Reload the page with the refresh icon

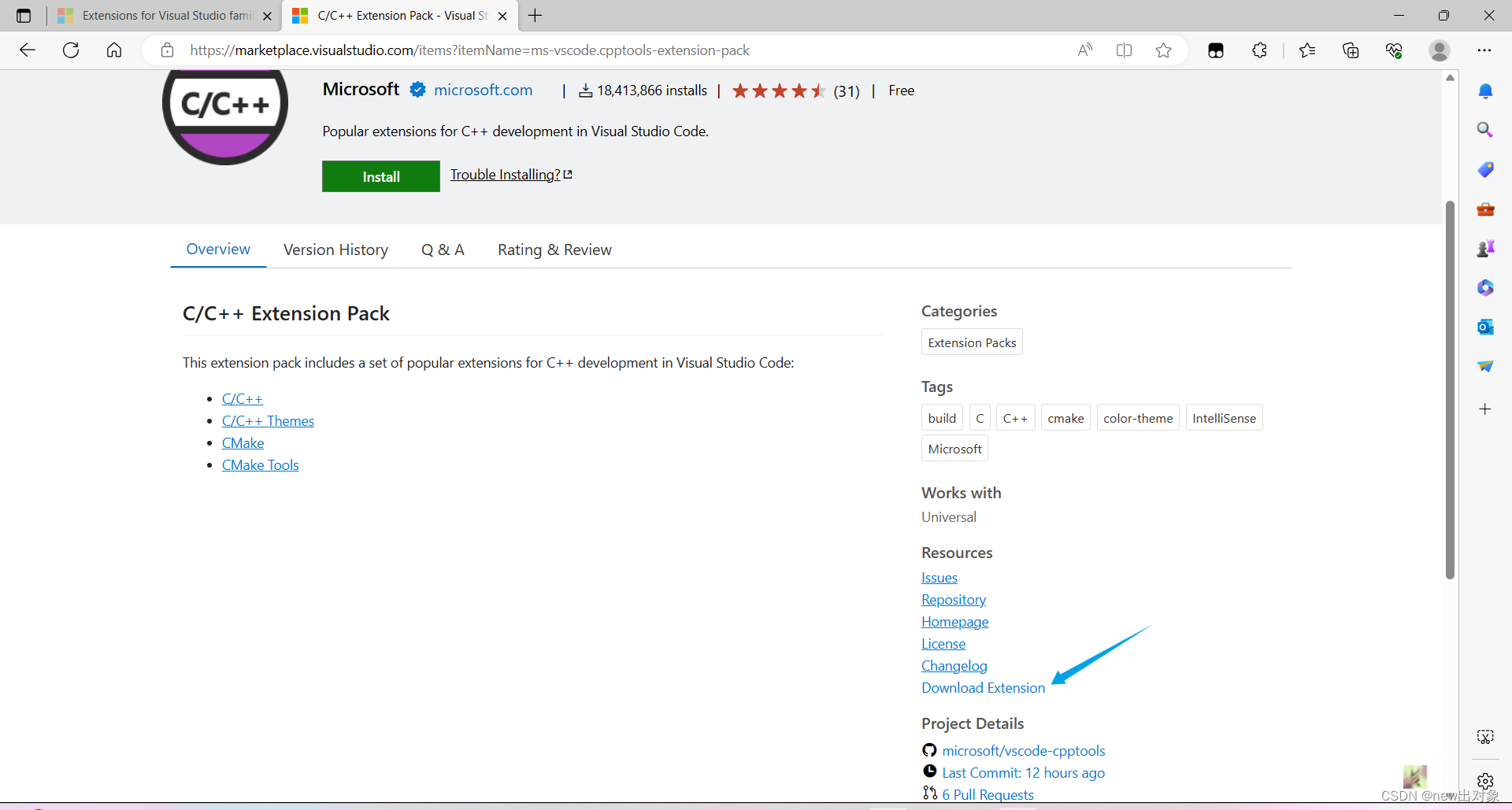tap(71, 50)
